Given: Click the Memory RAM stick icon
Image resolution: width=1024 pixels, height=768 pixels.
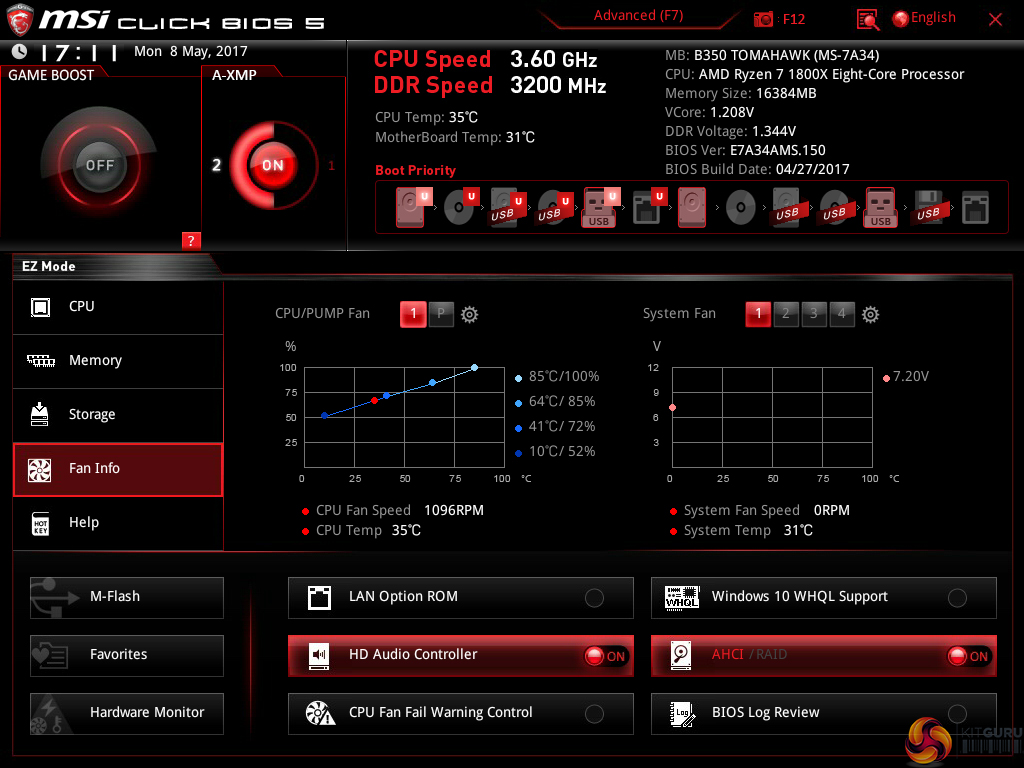Looking at the screenshot, I should (x=40, y=360).
